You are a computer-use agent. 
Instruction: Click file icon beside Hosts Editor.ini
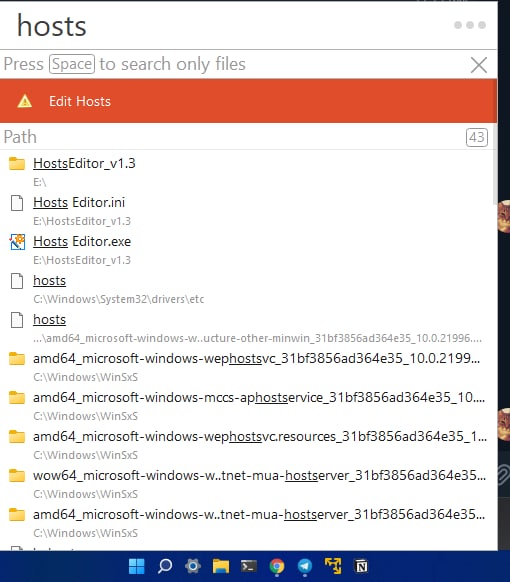click(x=17, y=203)
